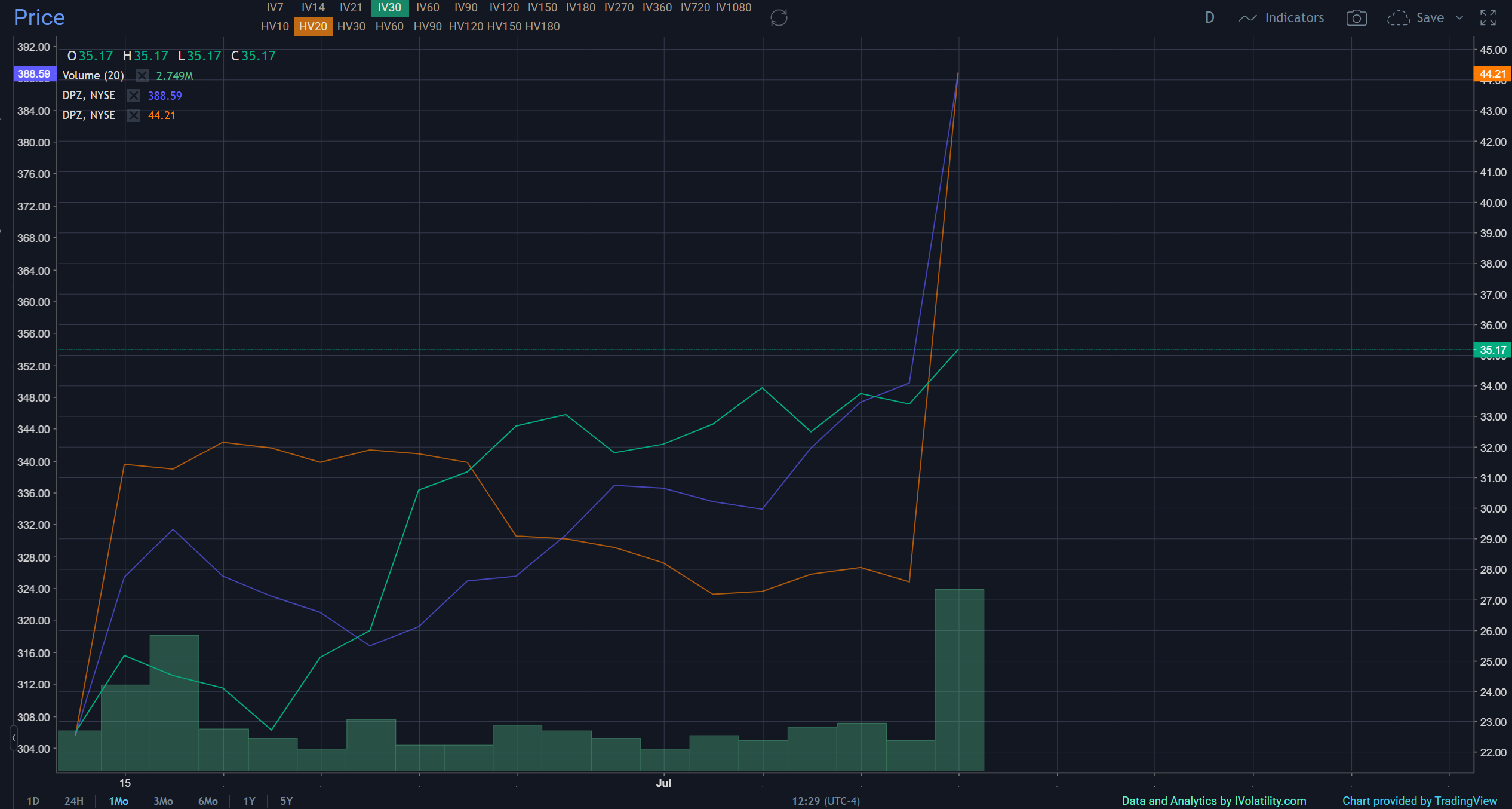1512x809 pixels.
Task: Remove the DPZ 388.59 price series
Action: click(134, 96)
